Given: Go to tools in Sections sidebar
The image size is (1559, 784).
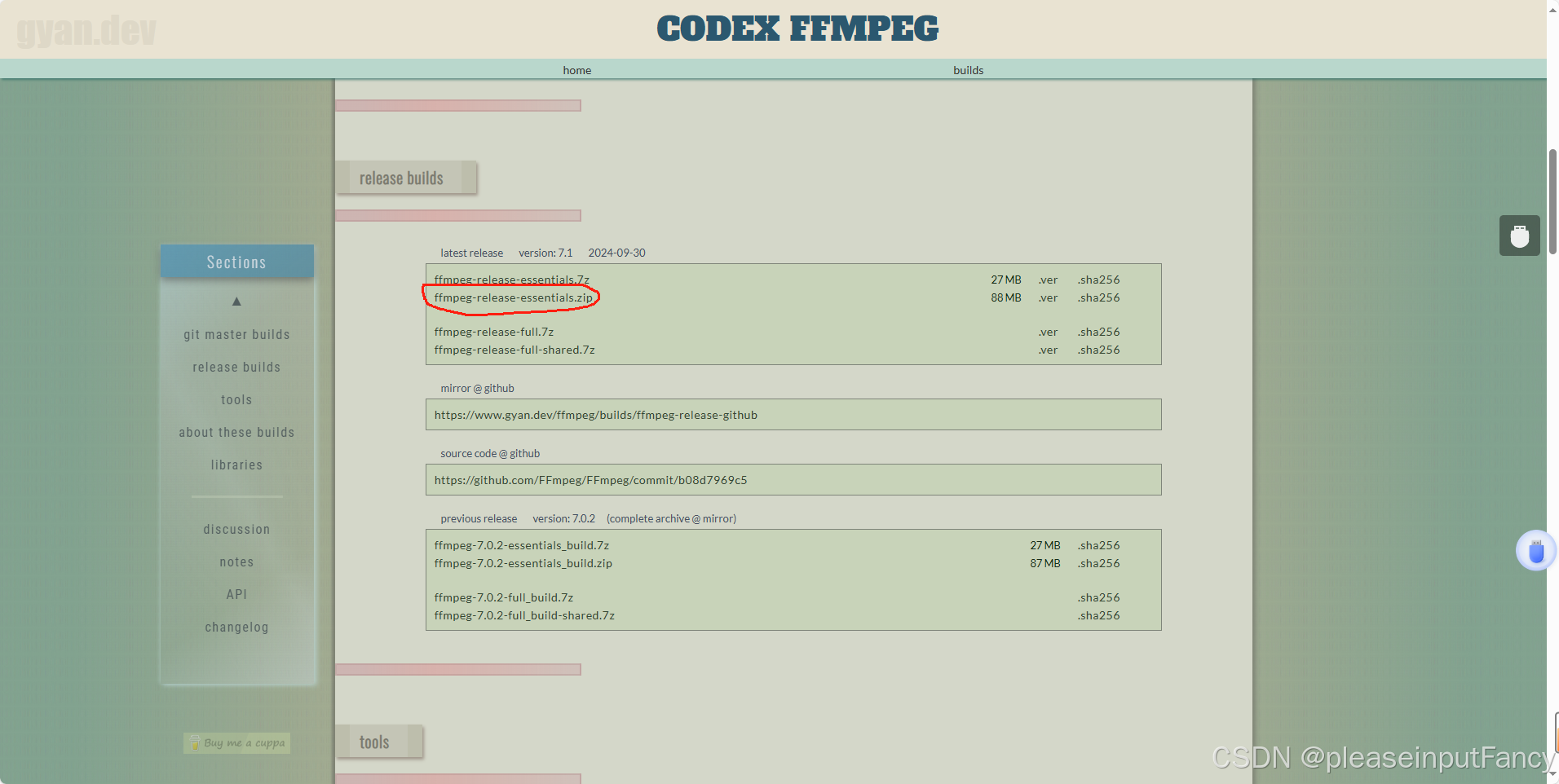Looking at the screenshot, I should [236, 399].
